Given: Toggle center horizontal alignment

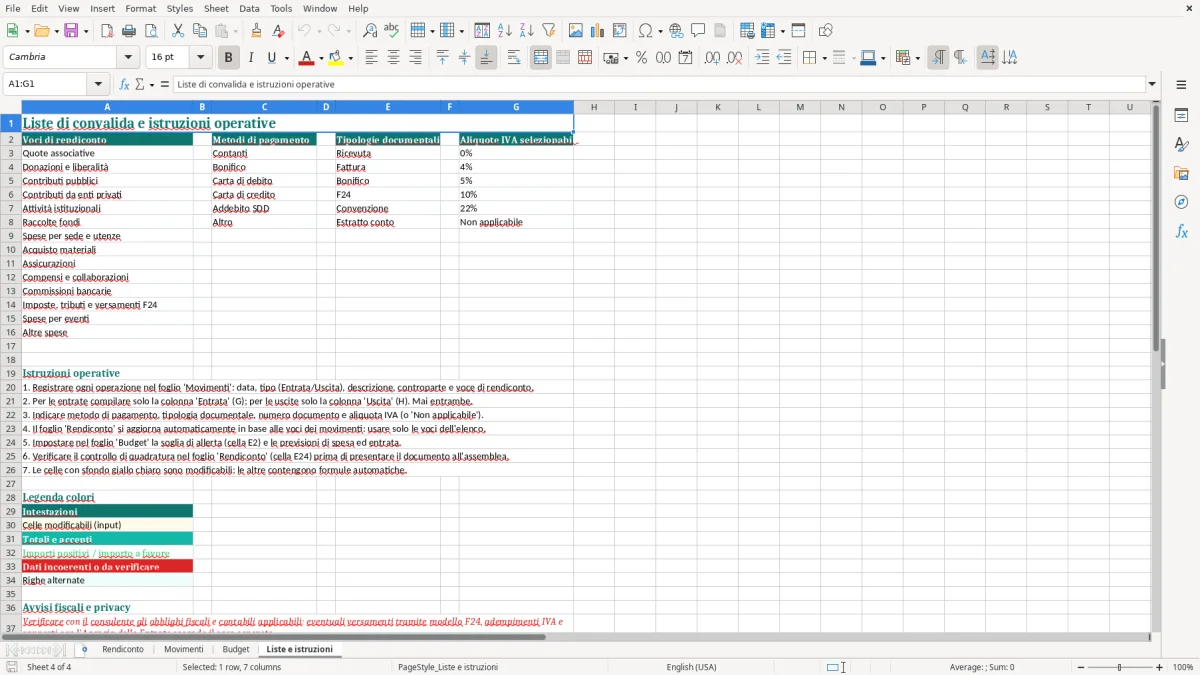Looking at the screenshot, I should click(393, 58).
